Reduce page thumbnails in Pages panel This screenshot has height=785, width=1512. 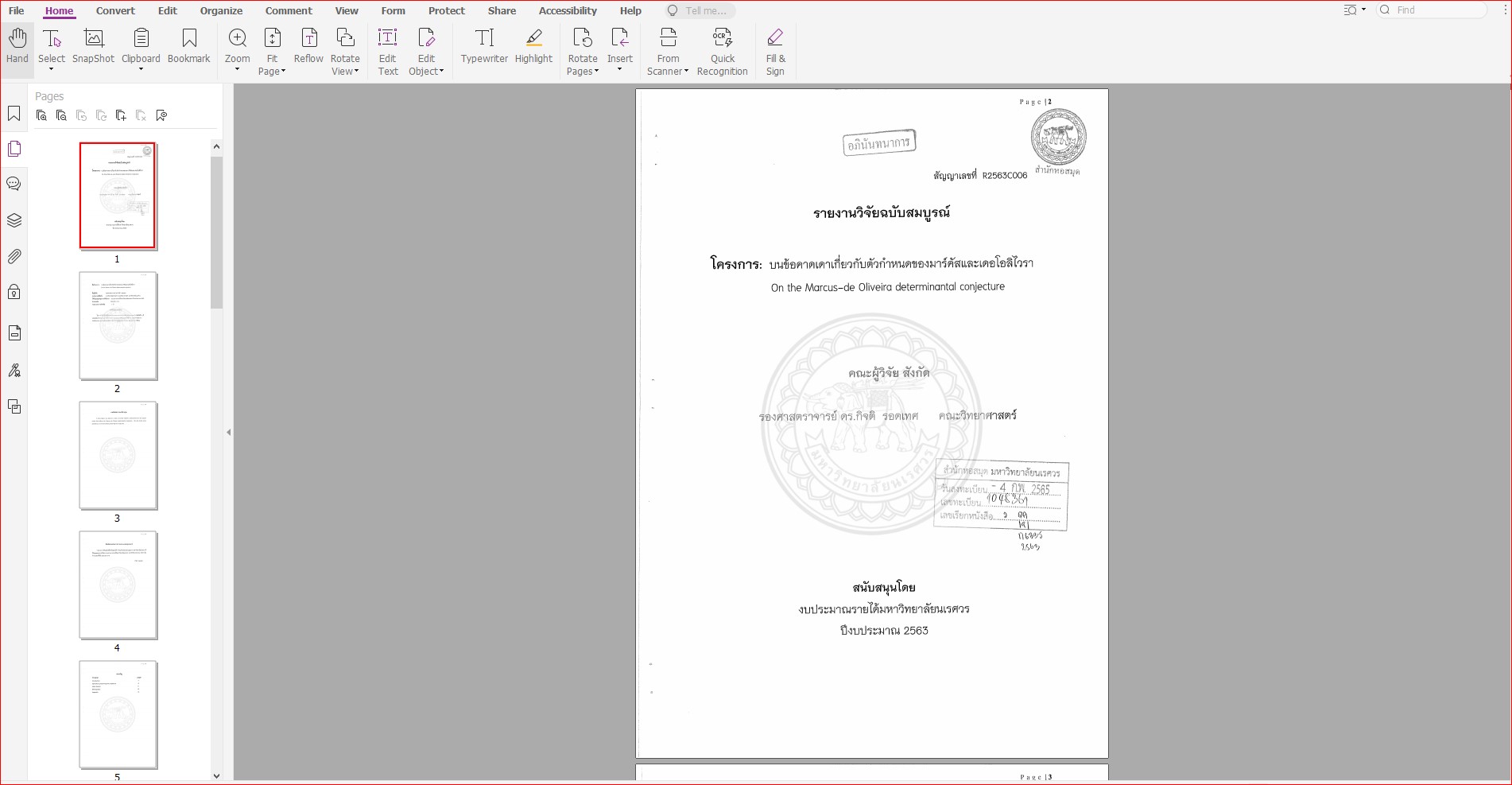[x=61, y=115]
